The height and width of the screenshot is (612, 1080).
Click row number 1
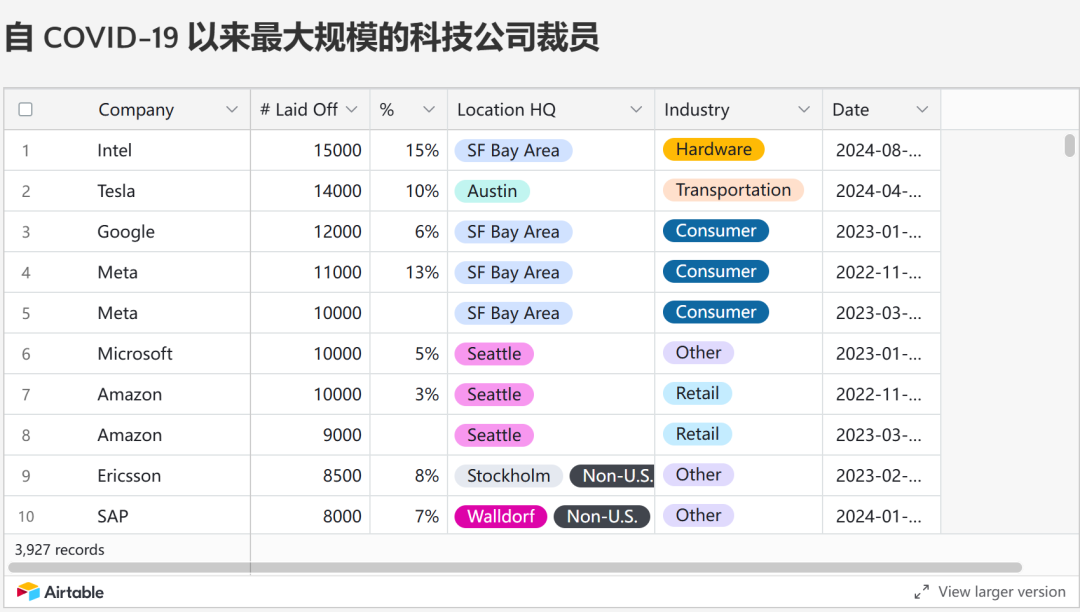point(25,150)
